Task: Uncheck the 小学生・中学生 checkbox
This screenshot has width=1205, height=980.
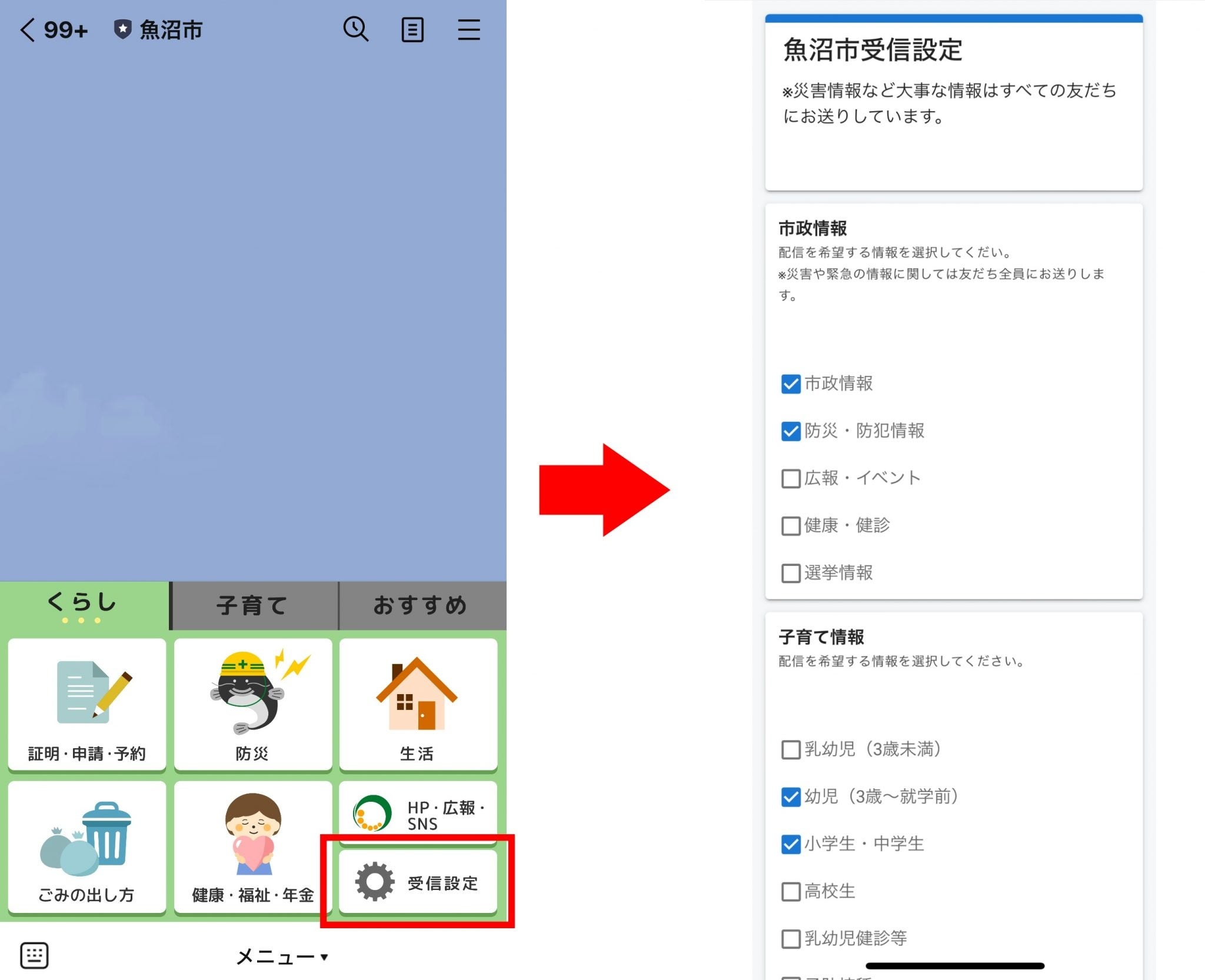Action: [791, 845]
